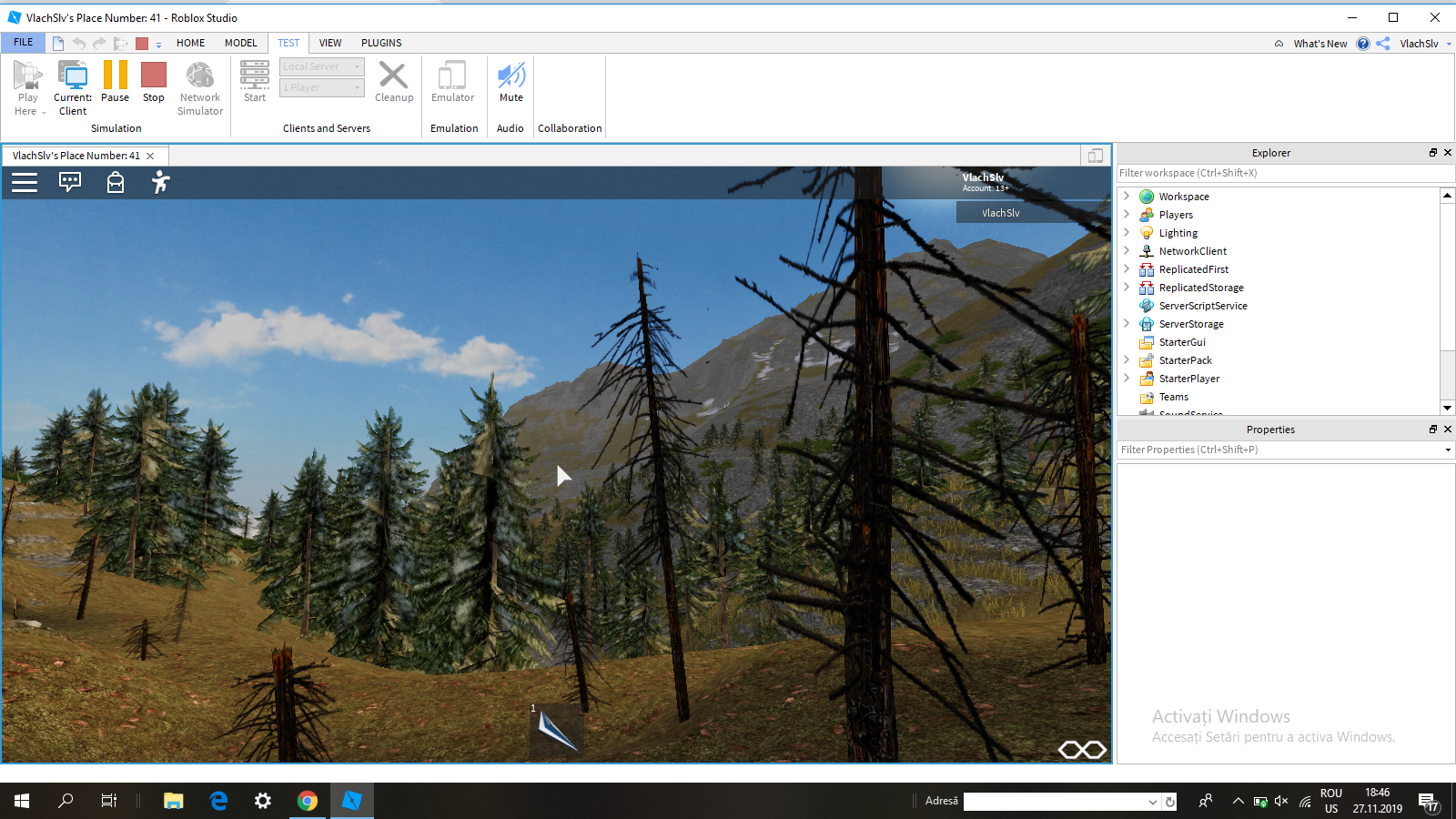This screenshot has height=819, width=1456.
Task: Click the Explorer scrollbar down arrow
Action: (x=1448, y=408)
